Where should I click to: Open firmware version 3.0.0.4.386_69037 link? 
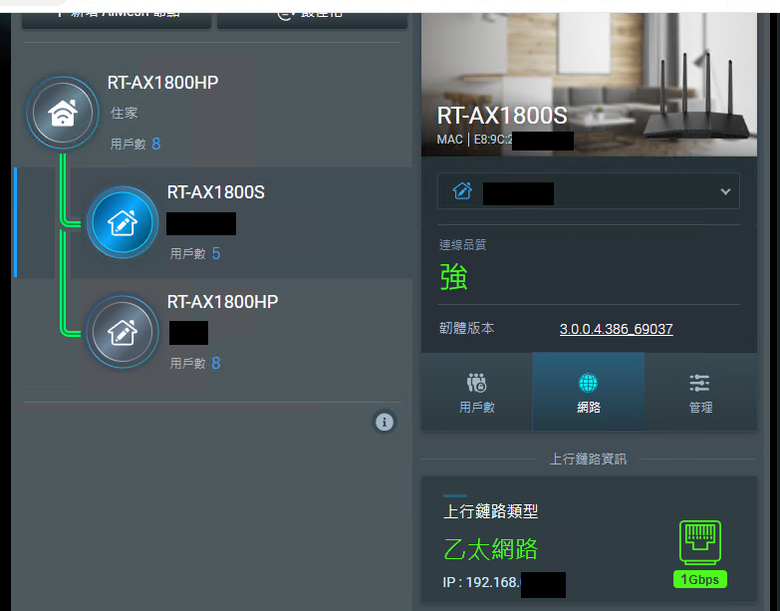(616, 329)
